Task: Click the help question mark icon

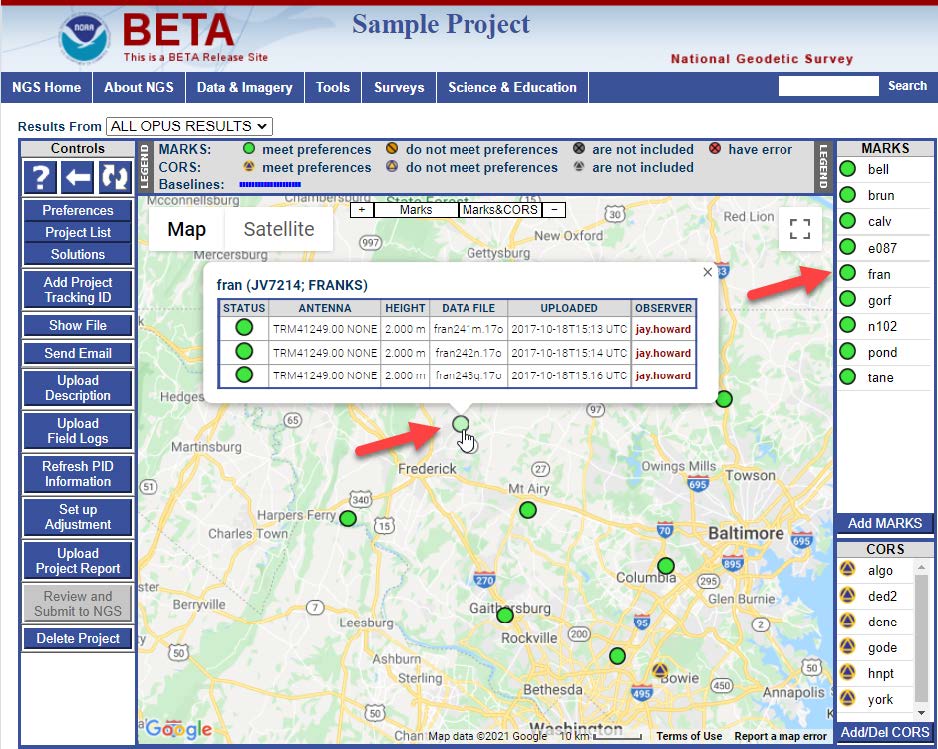Action: point(40,179)
